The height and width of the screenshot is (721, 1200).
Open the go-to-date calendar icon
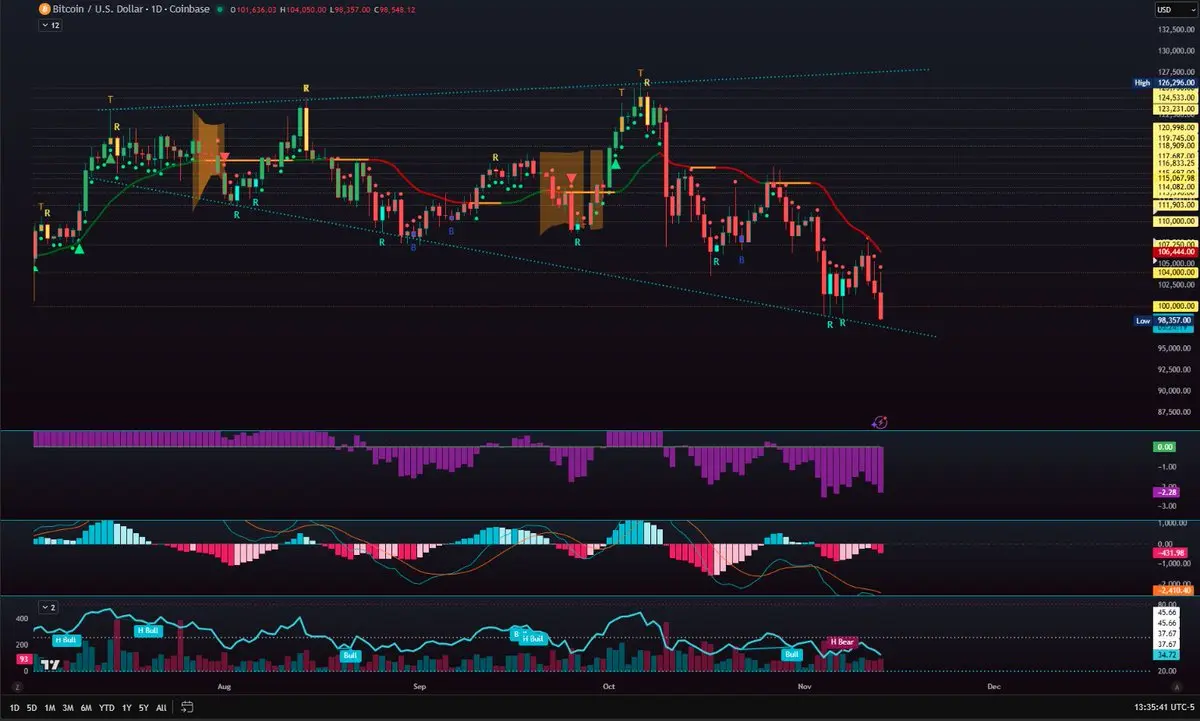(185, 707)
